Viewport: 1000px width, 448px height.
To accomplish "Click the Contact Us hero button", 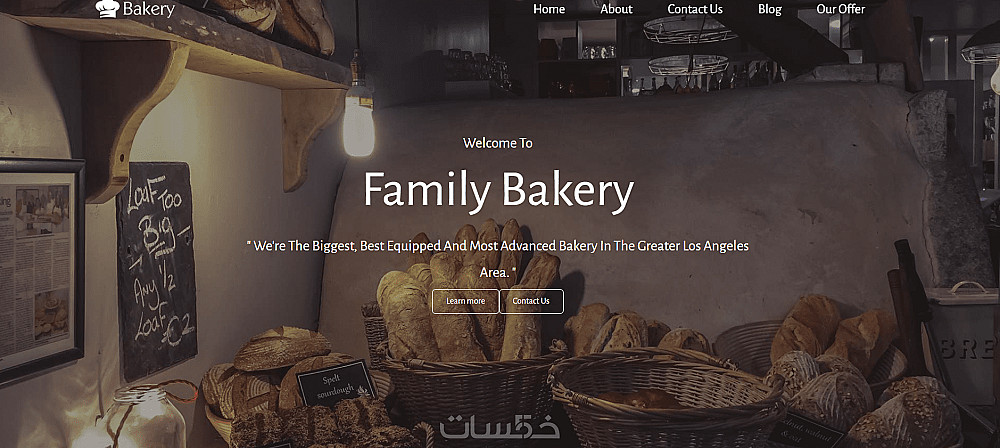I will [531, 301].
